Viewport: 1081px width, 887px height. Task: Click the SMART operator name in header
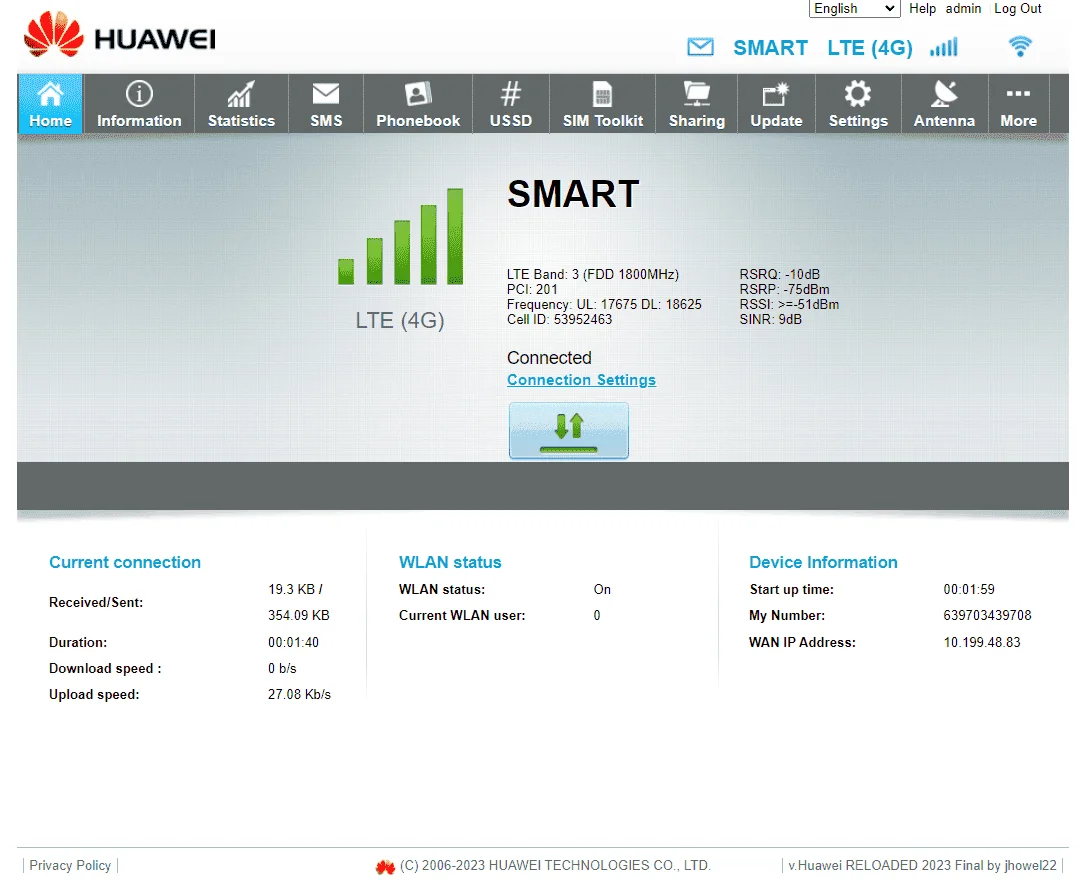tap(770, 48)
